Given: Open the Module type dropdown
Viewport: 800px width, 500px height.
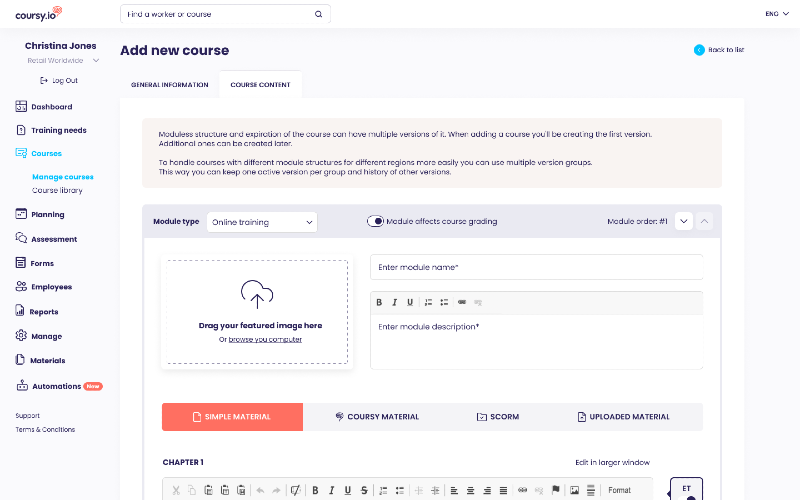Looking at the screenshot, I should 262,222.
